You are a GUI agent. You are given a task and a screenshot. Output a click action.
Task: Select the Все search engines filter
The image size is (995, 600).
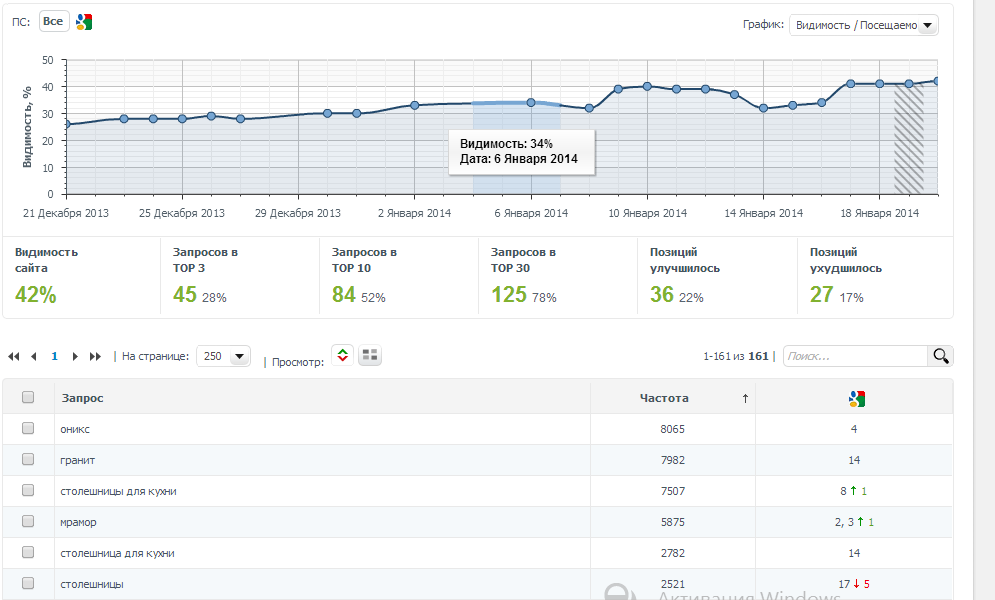pyautogui.click(x=53, y=22)
